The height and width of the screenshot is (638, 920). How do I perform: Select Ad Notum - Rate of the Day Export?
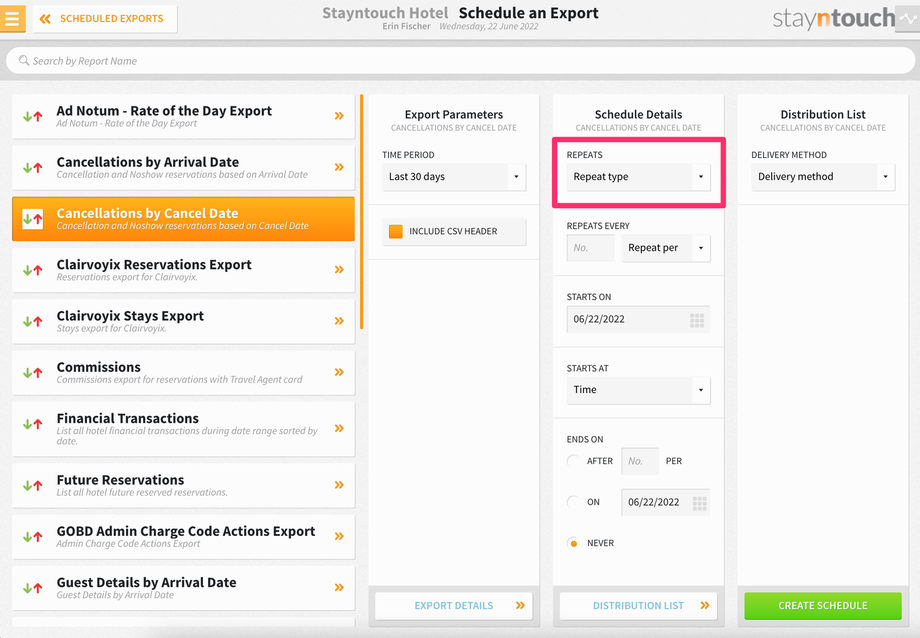[184, 116]
